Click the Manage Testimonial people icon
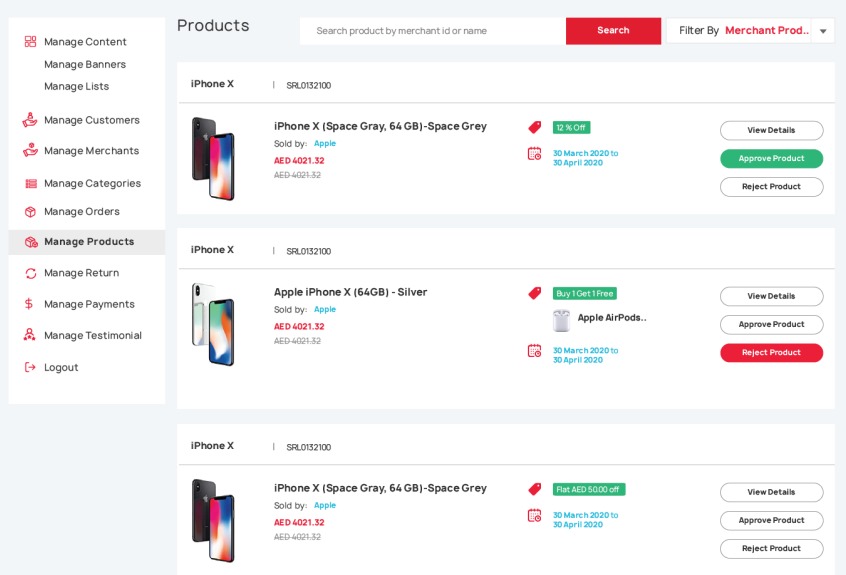Viewport: 846px width, 575px height. 30,335
